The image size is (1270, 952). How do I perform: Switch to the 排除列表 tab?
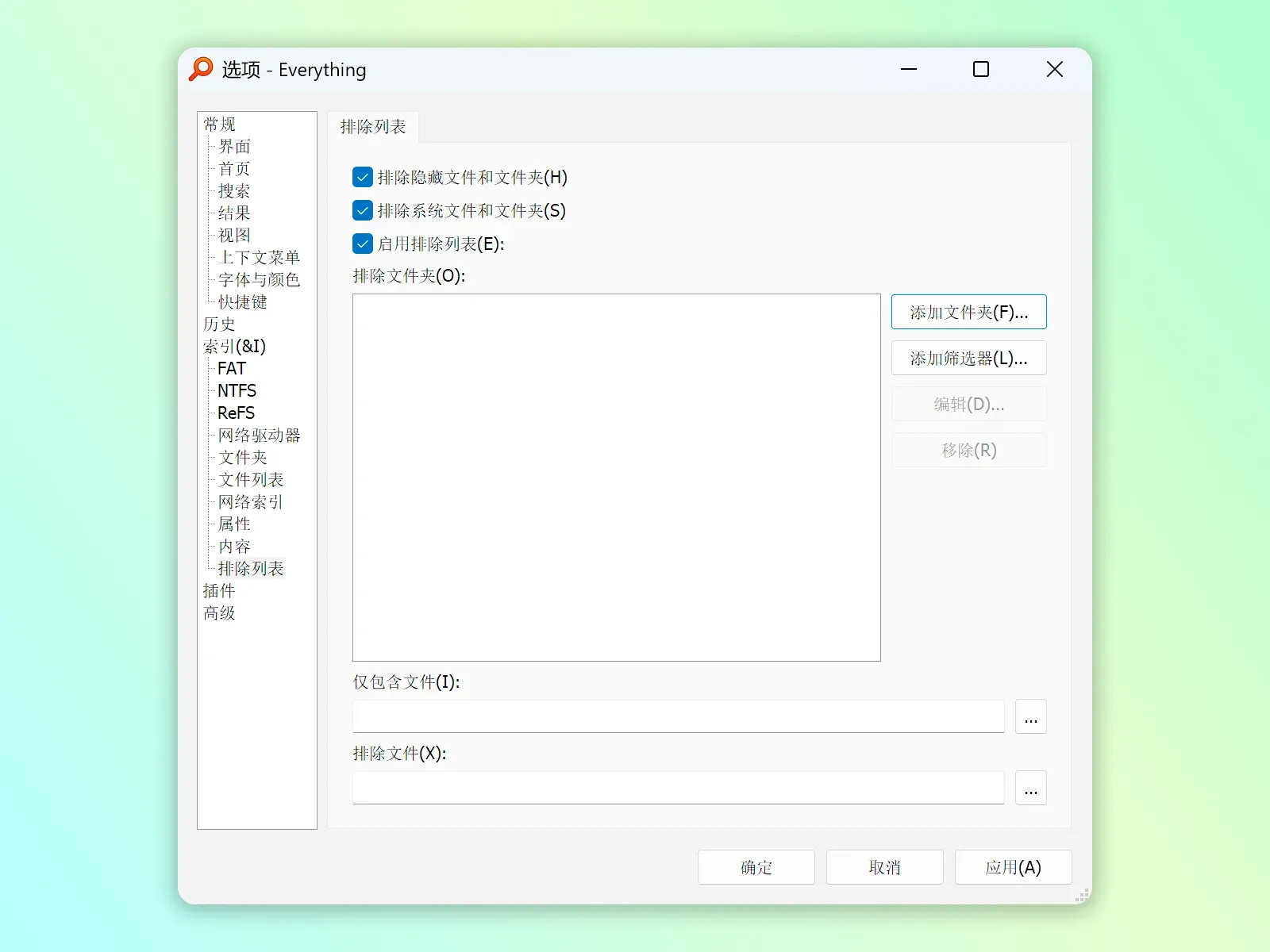[x=373, y=127]
